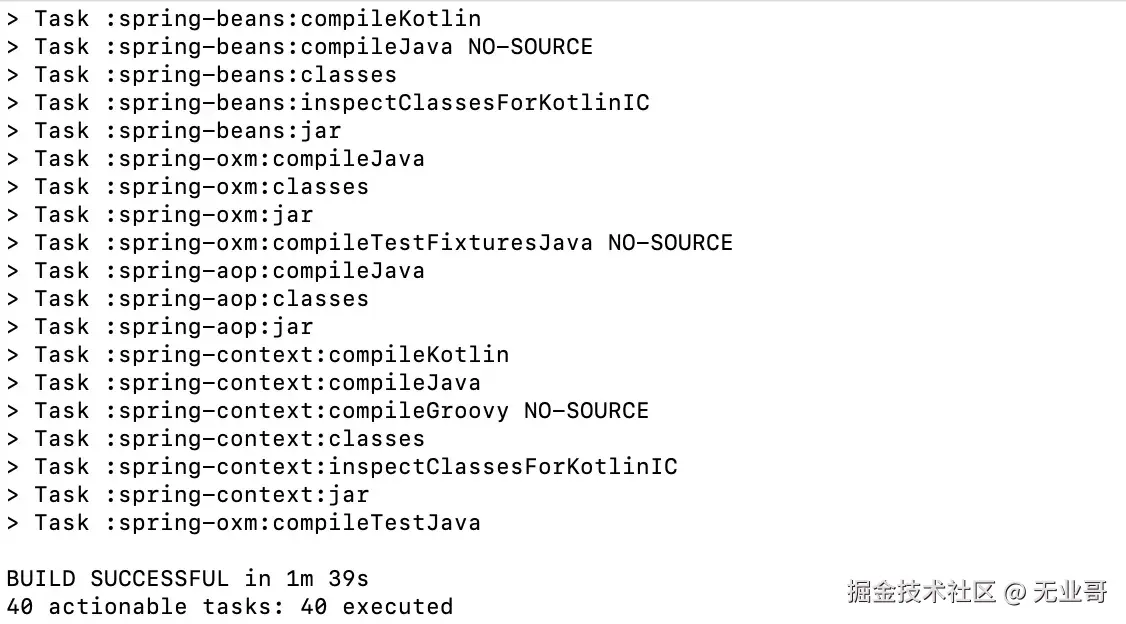Image resolution: width=1126 pixels, height=624 pixels.
Task: Click the spring-context:inspectClassesForKotlinIC line
Action: [341, 467]
